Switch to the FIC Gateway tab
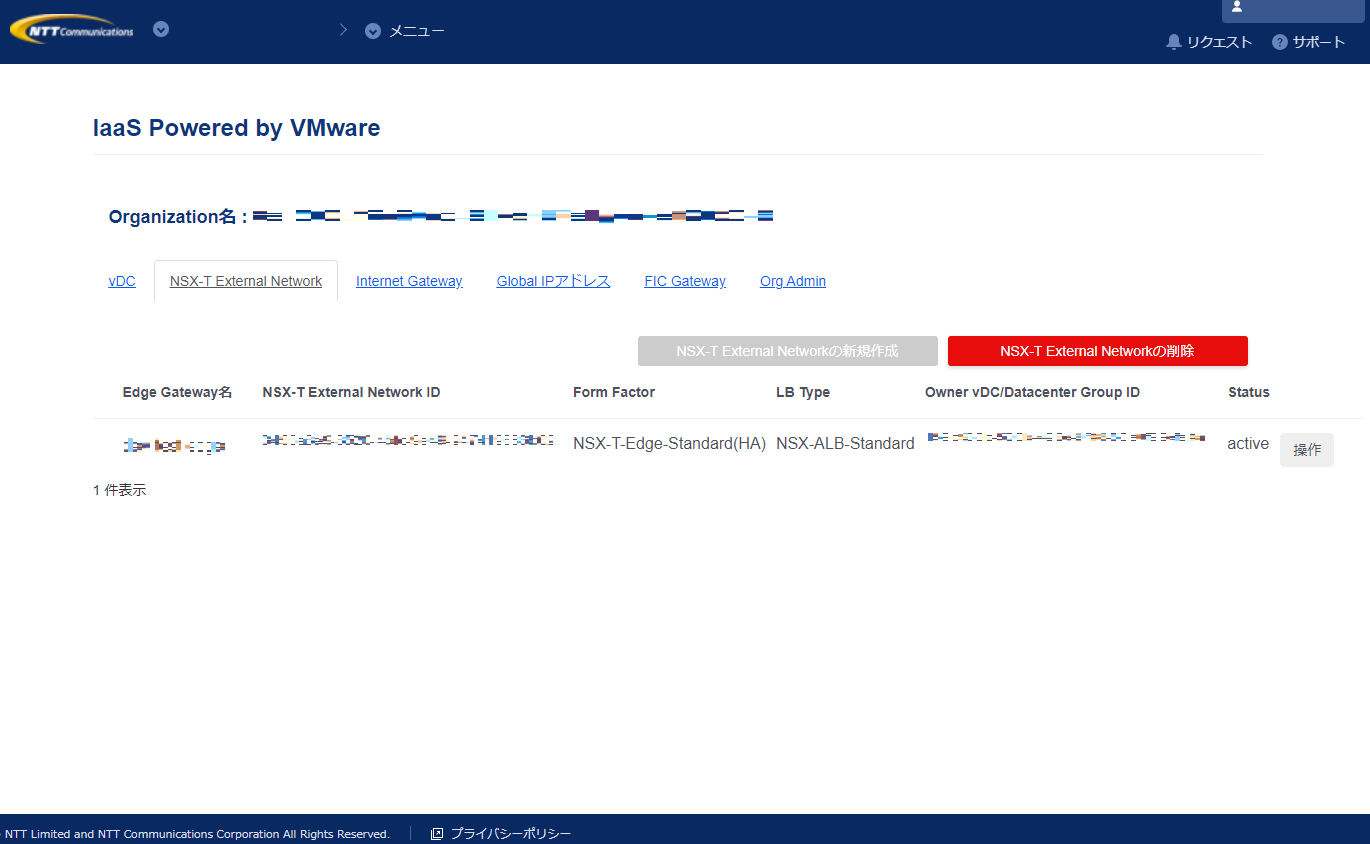This screenshot has height=844, width=1370. click(685, 281)
